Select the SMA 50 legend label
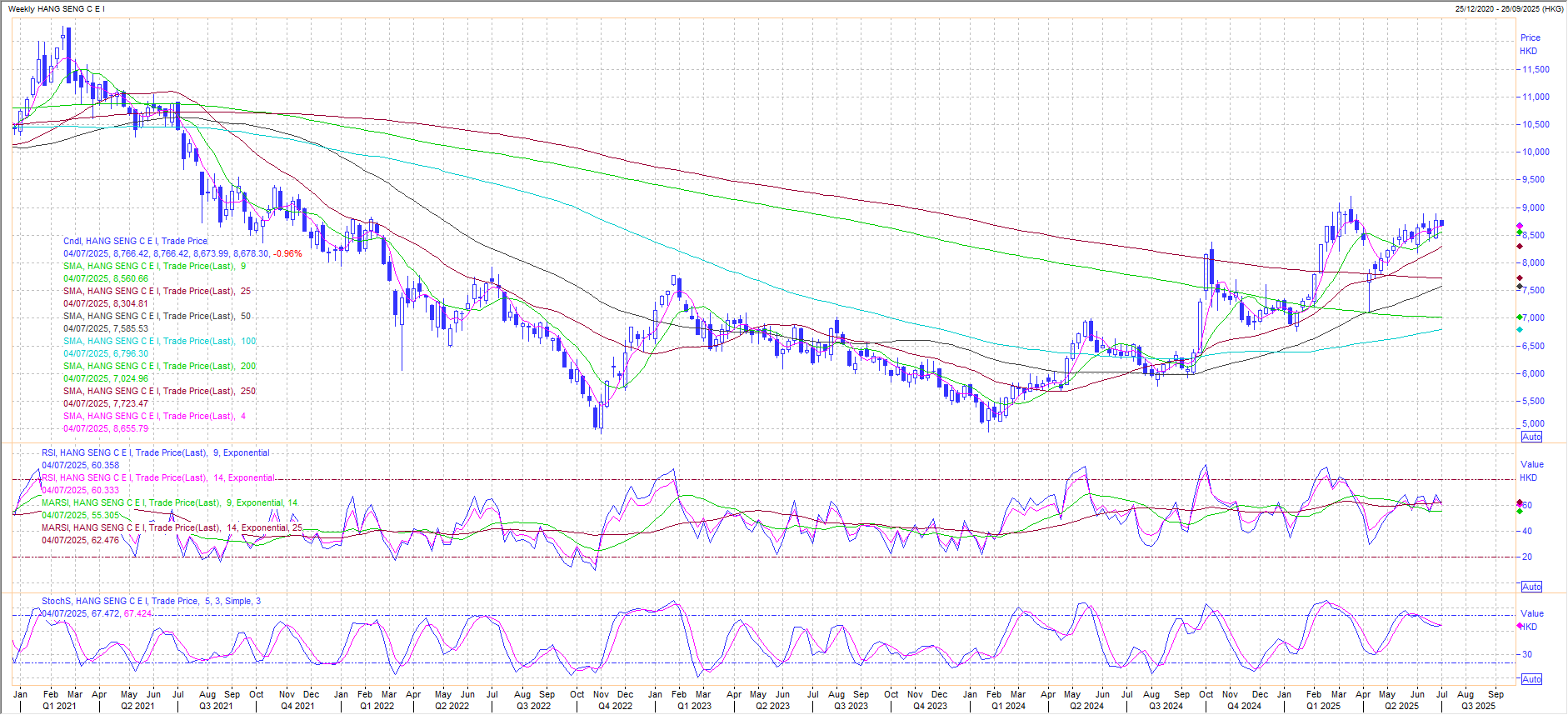Image resolution: width=1568 pixels, height=715 pixels. click(x=157, y=316)
